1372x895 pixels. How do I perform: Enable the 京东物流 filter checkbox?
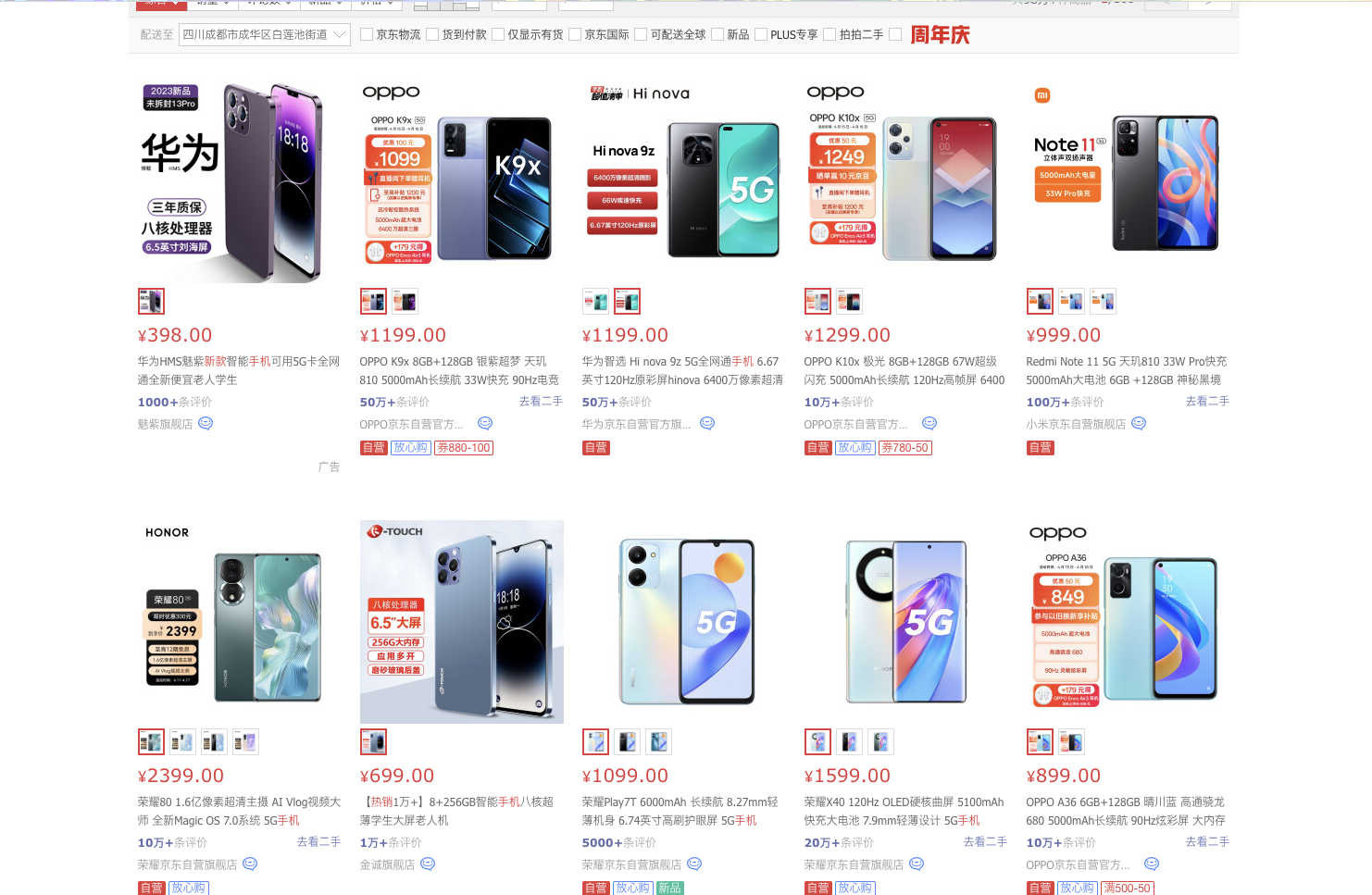pos(367,34)
